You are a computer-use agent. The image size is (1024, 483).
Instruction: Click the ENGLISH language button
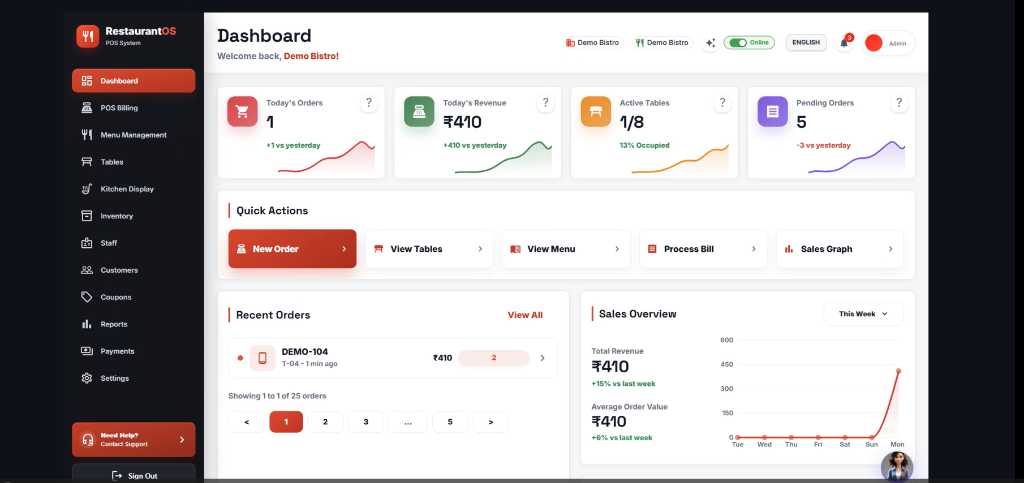[x=806, y=42]
